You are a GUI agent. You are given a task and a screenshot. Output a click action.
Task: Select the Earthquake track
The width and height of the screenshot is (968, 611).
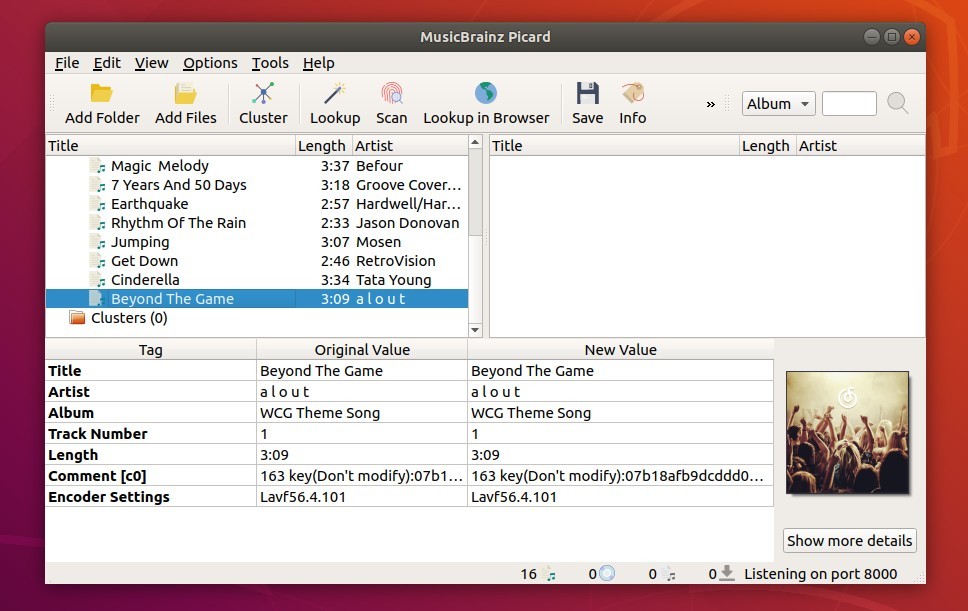point(257,204)
